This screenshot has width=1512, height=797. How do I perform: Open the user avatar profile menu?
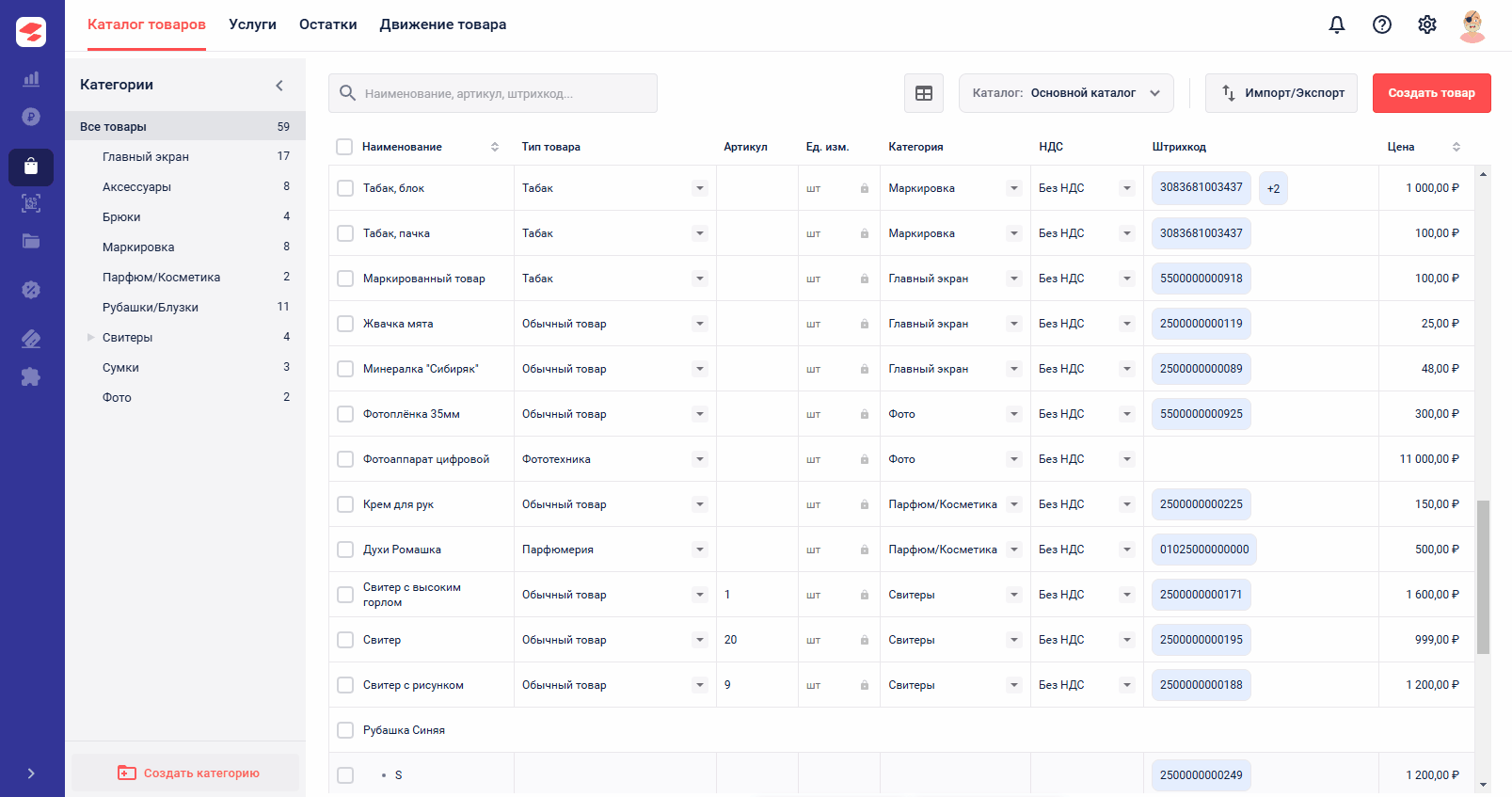[1472, 25]
